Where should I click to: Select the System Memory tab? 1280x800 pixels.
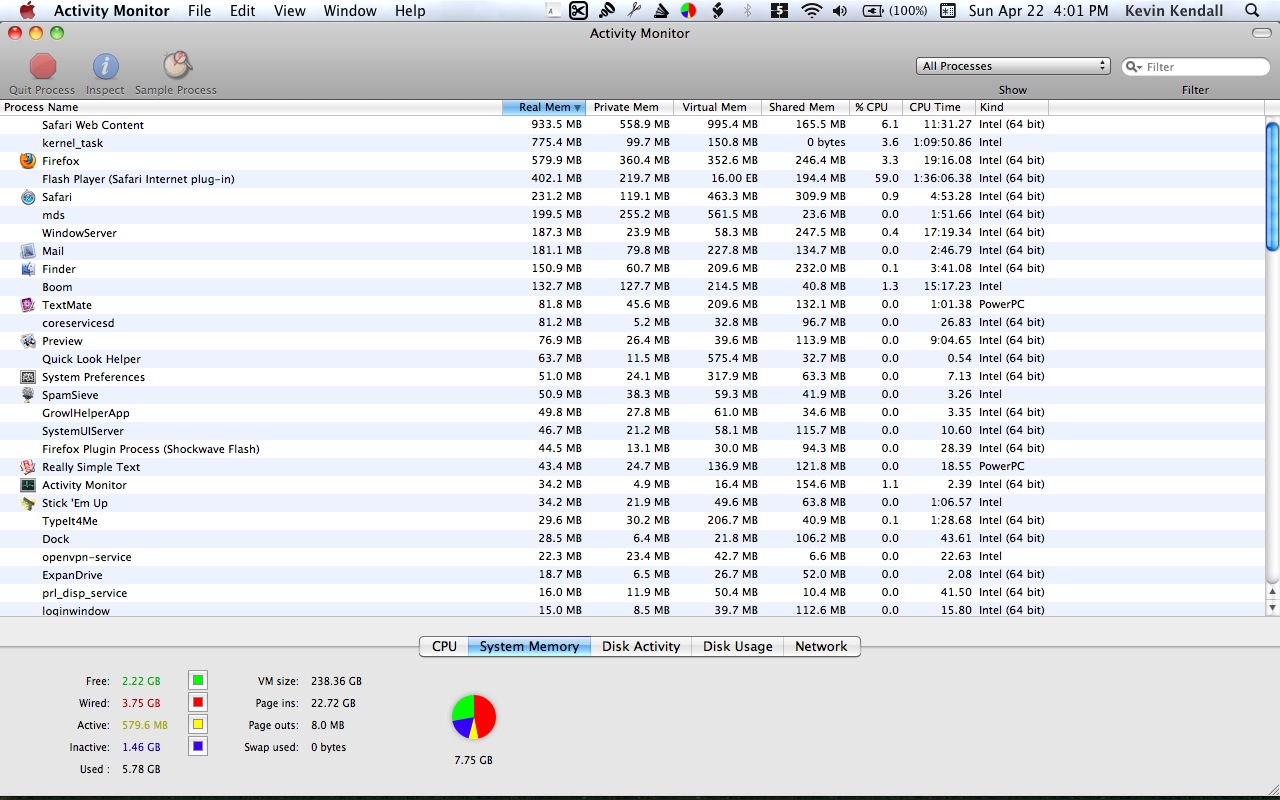529,647
